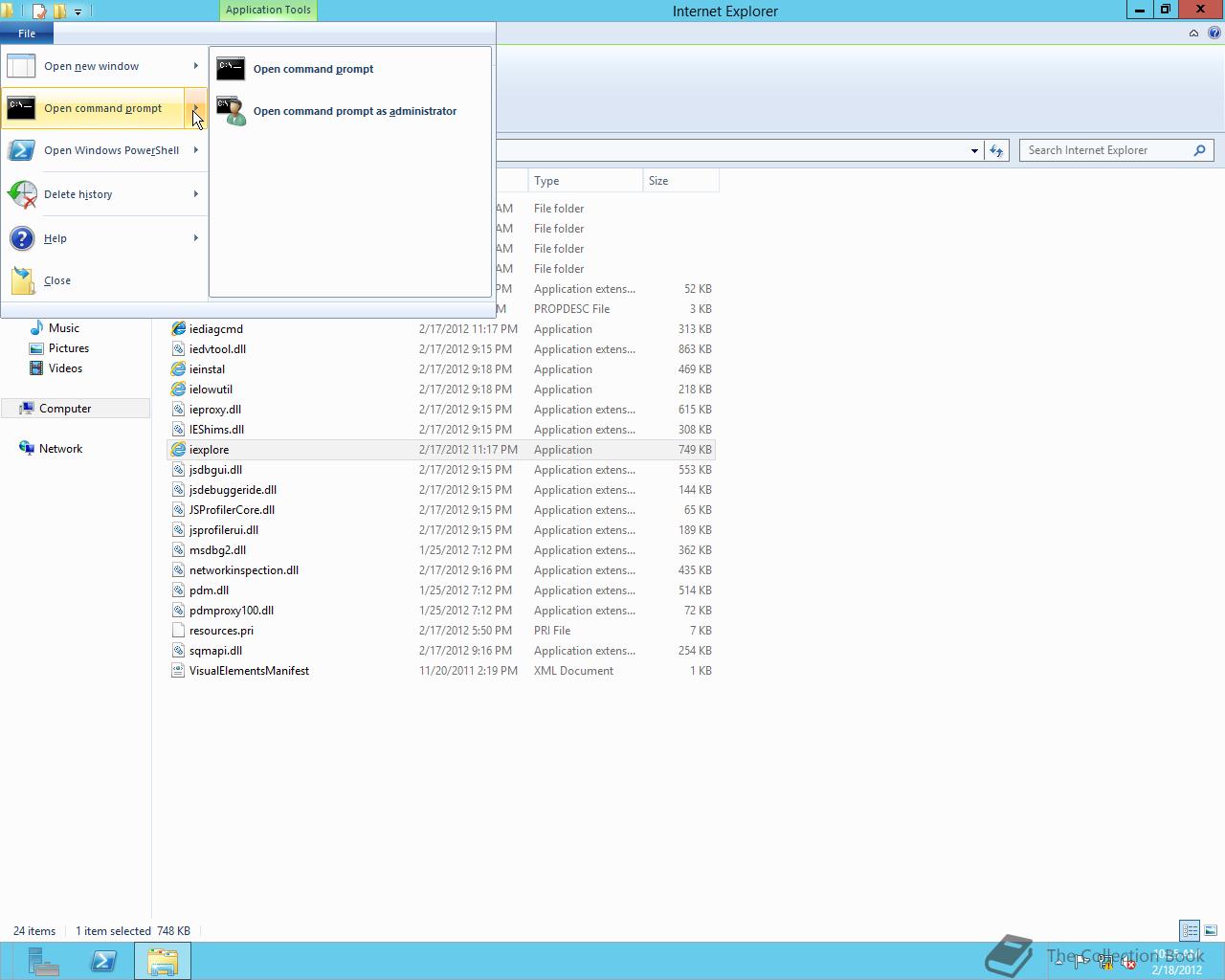The width and height of the screenshot is (1225, 980).
Task: Expand Delete history submenu arrow
Action: pos(196,194)
